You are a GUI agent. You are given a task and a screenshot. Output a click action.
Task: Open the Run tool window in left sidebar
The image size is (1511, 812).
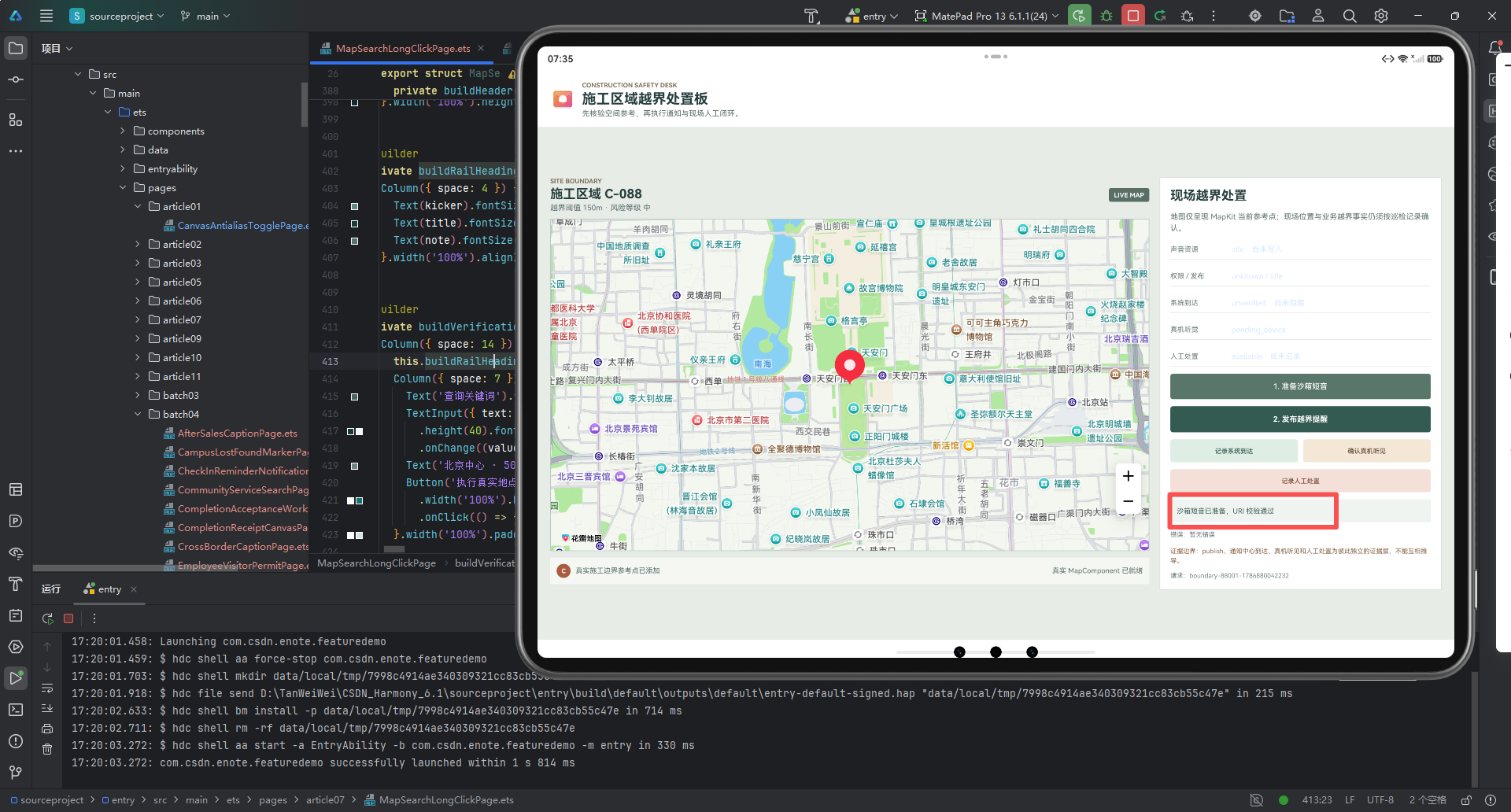(x=16, y=677)
